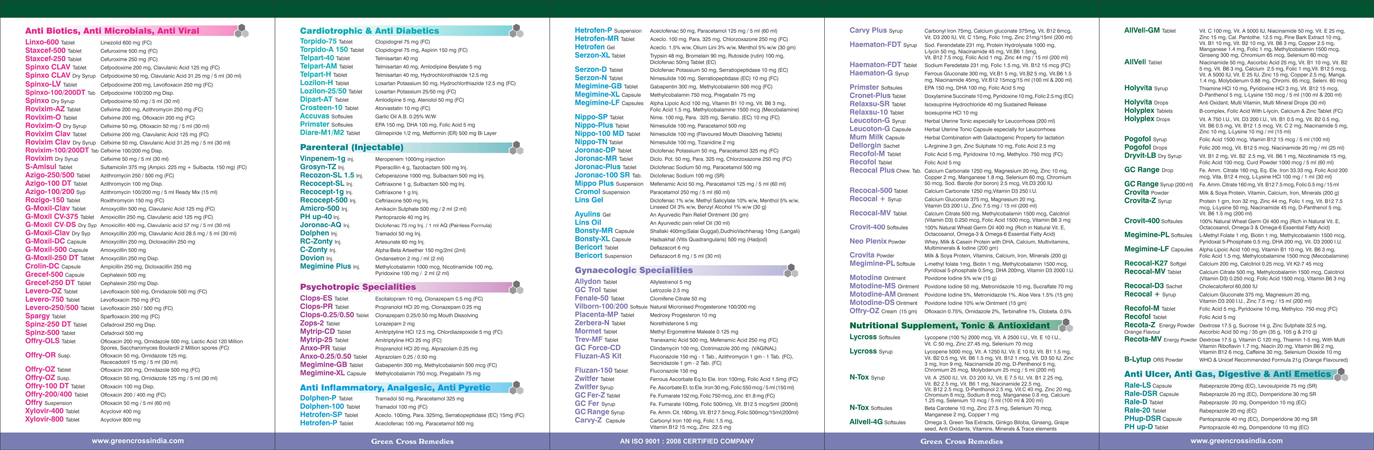
Task: Click the 'Crosteen-10' tablet product name
Action: pos(323,108)
